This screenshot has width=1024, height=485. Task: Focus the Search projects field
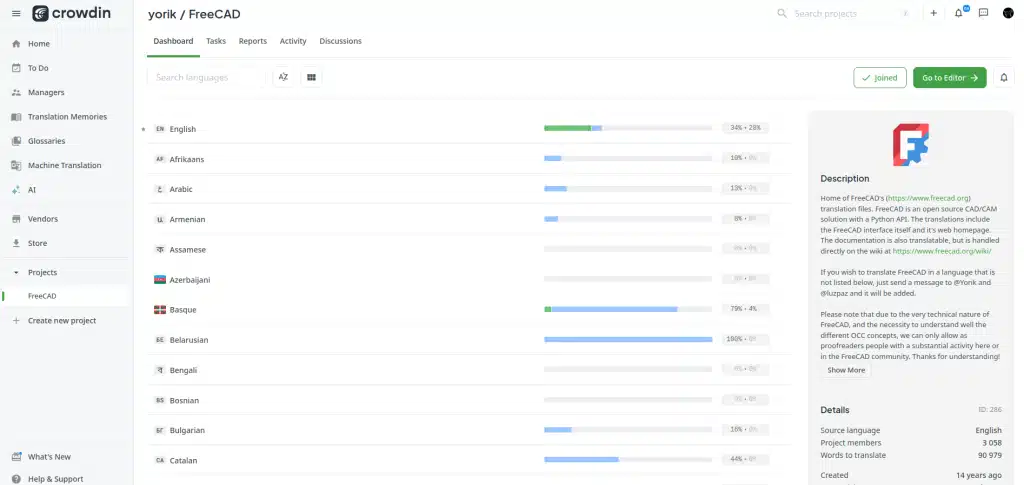pyautogui.click(x=842, y=13)
